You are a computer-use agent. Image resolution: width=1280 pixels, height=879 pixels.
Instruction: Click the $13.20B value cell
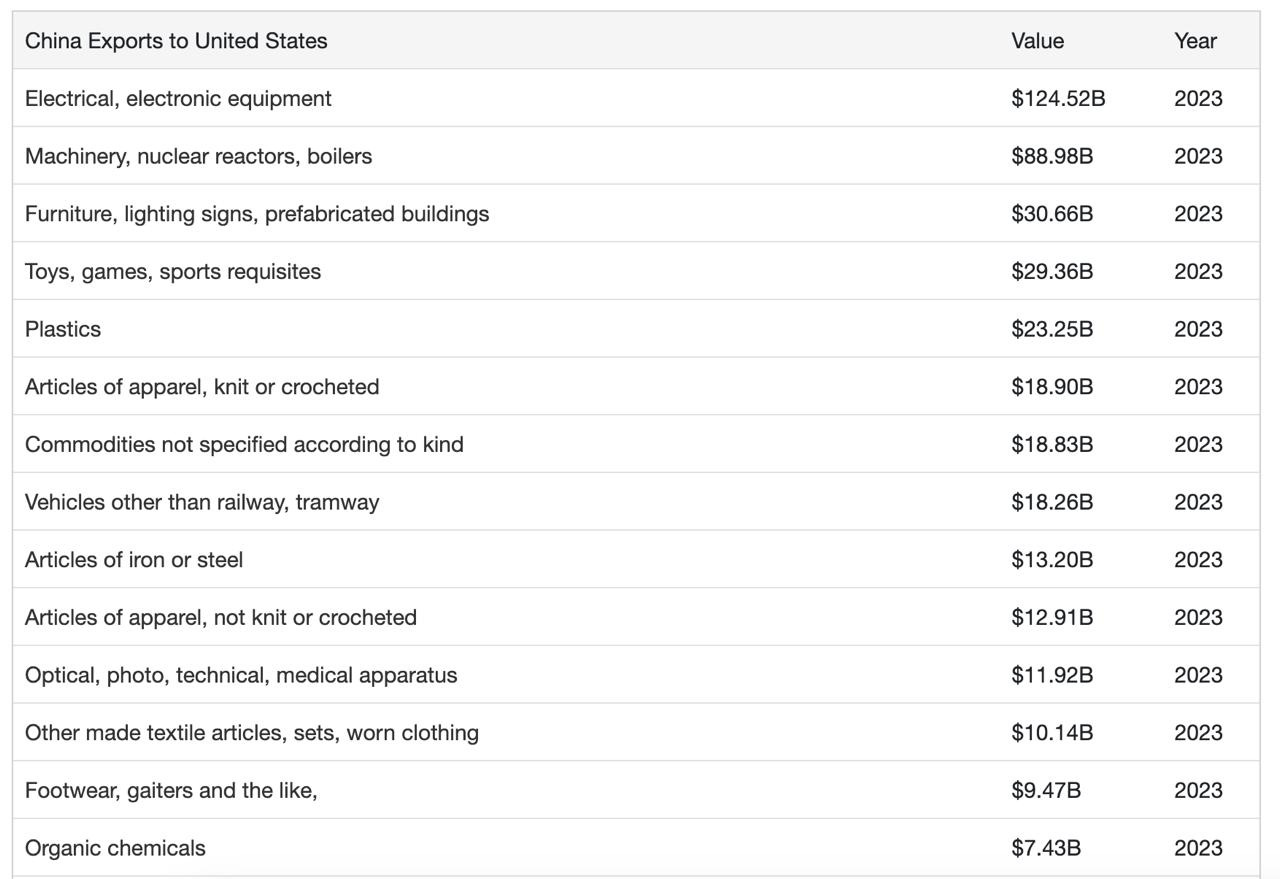point(1052,560)
